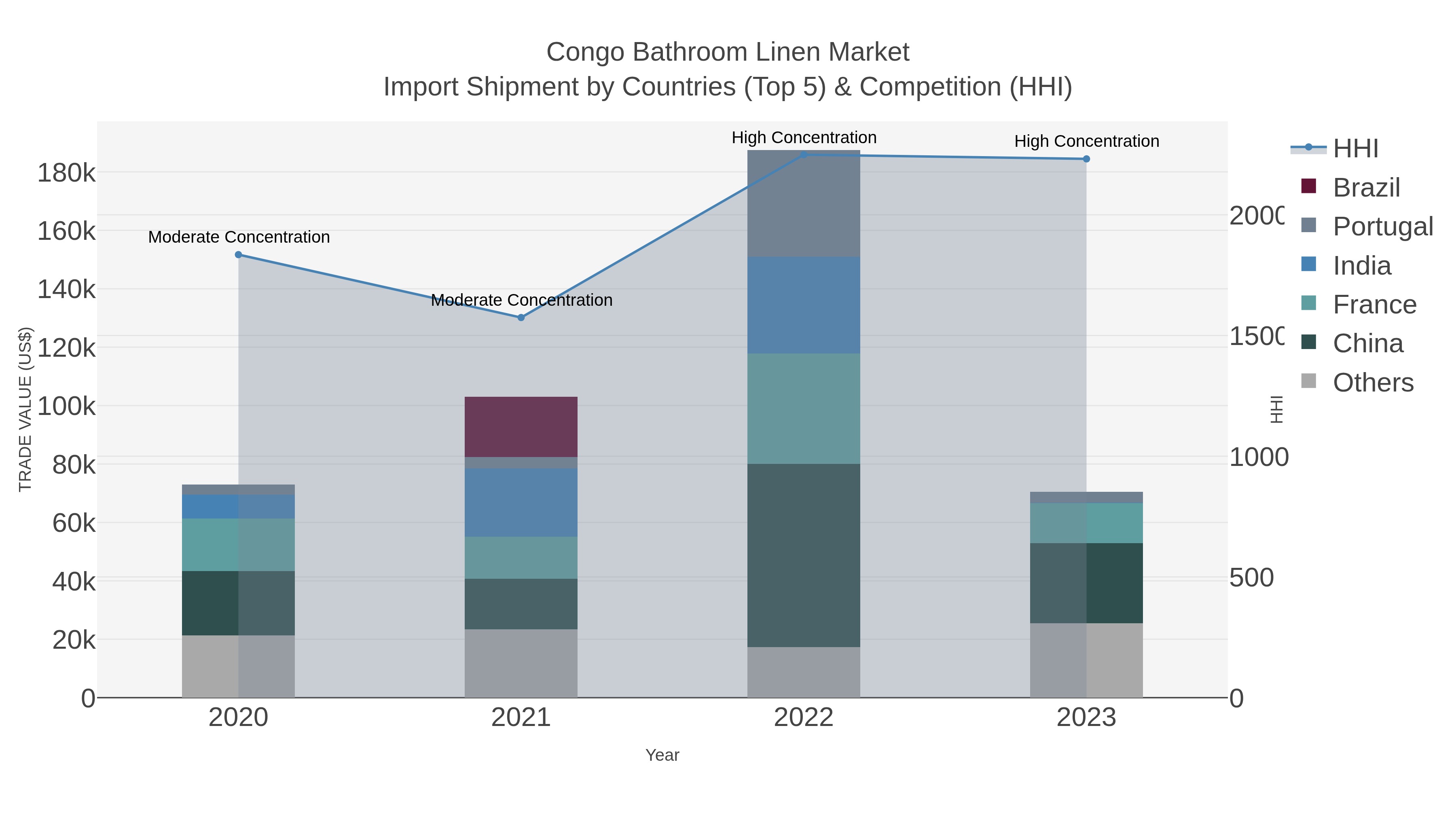Click the 1000 tick on HHI axis
Screen dimensions: 1456x819
1259,457
